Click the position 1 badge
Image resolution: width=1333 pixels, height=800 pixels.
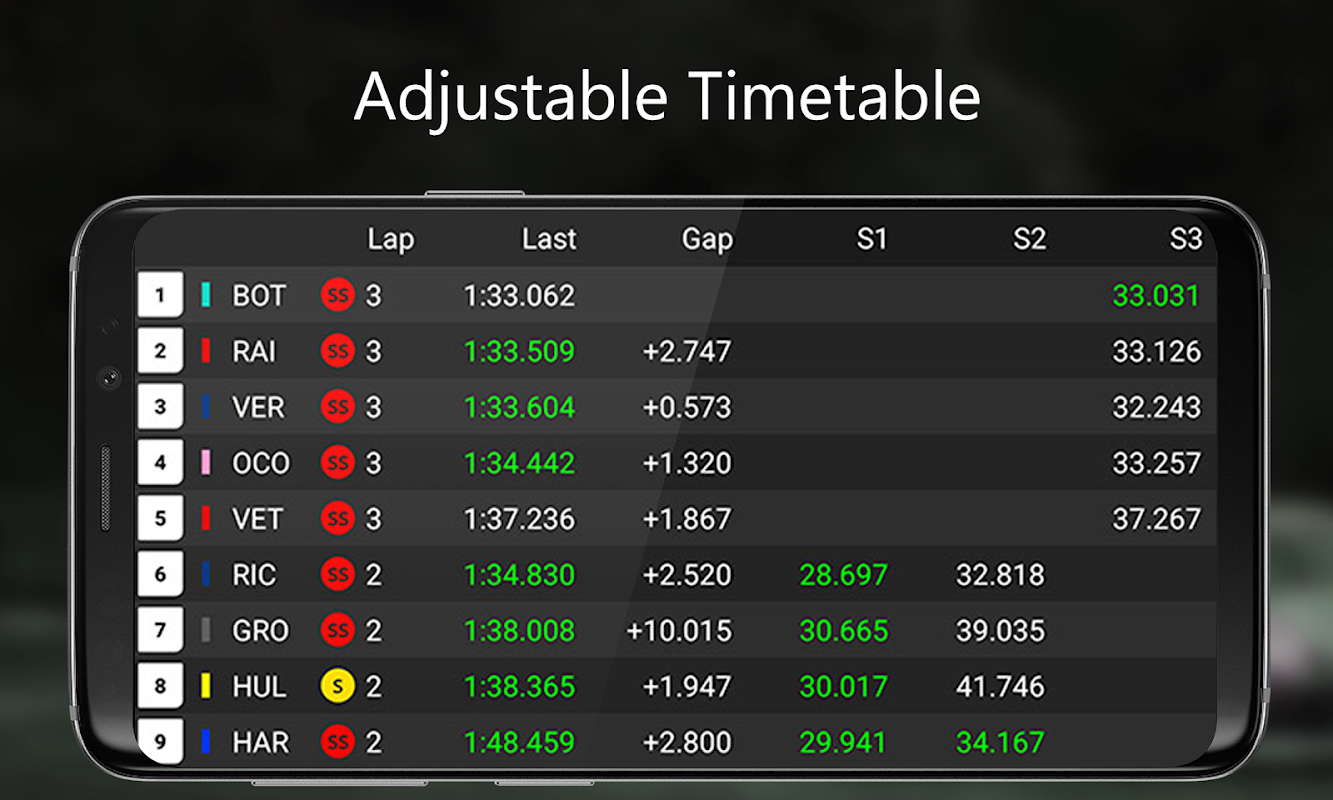click(160, 296)
